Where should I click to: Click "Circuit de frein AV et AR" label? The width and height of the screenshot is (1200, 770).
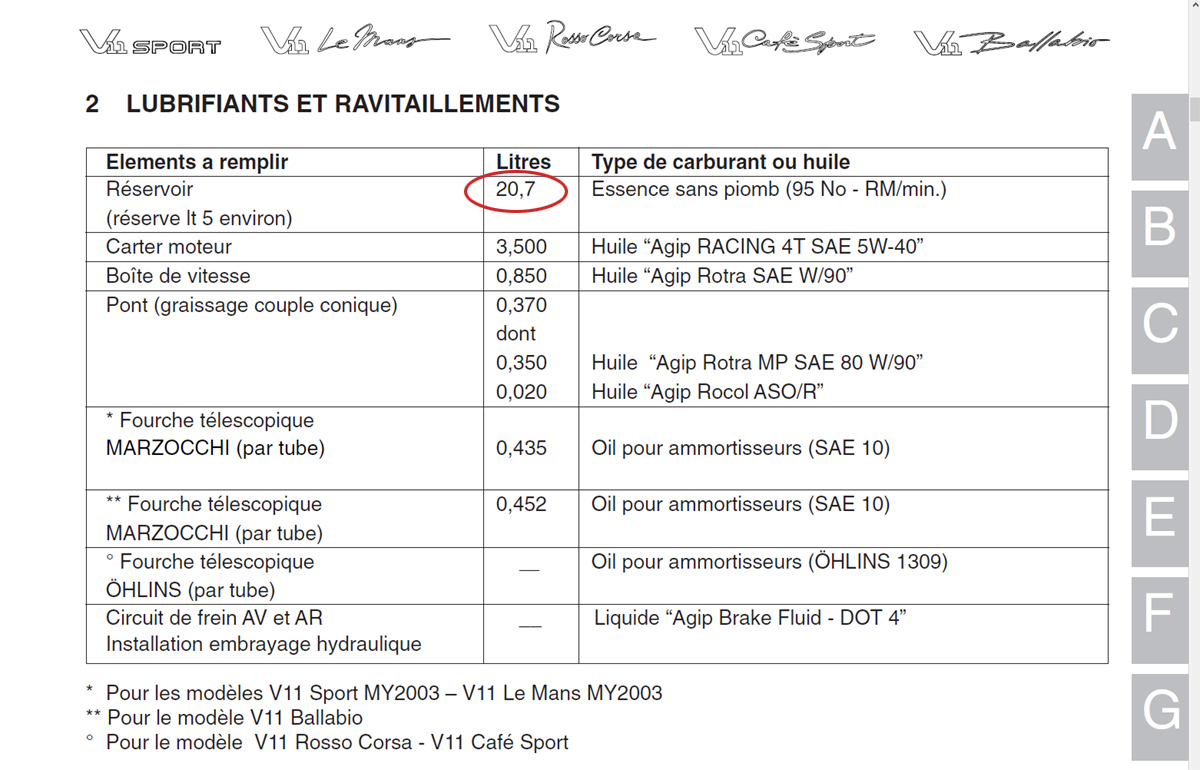point(214,618)
